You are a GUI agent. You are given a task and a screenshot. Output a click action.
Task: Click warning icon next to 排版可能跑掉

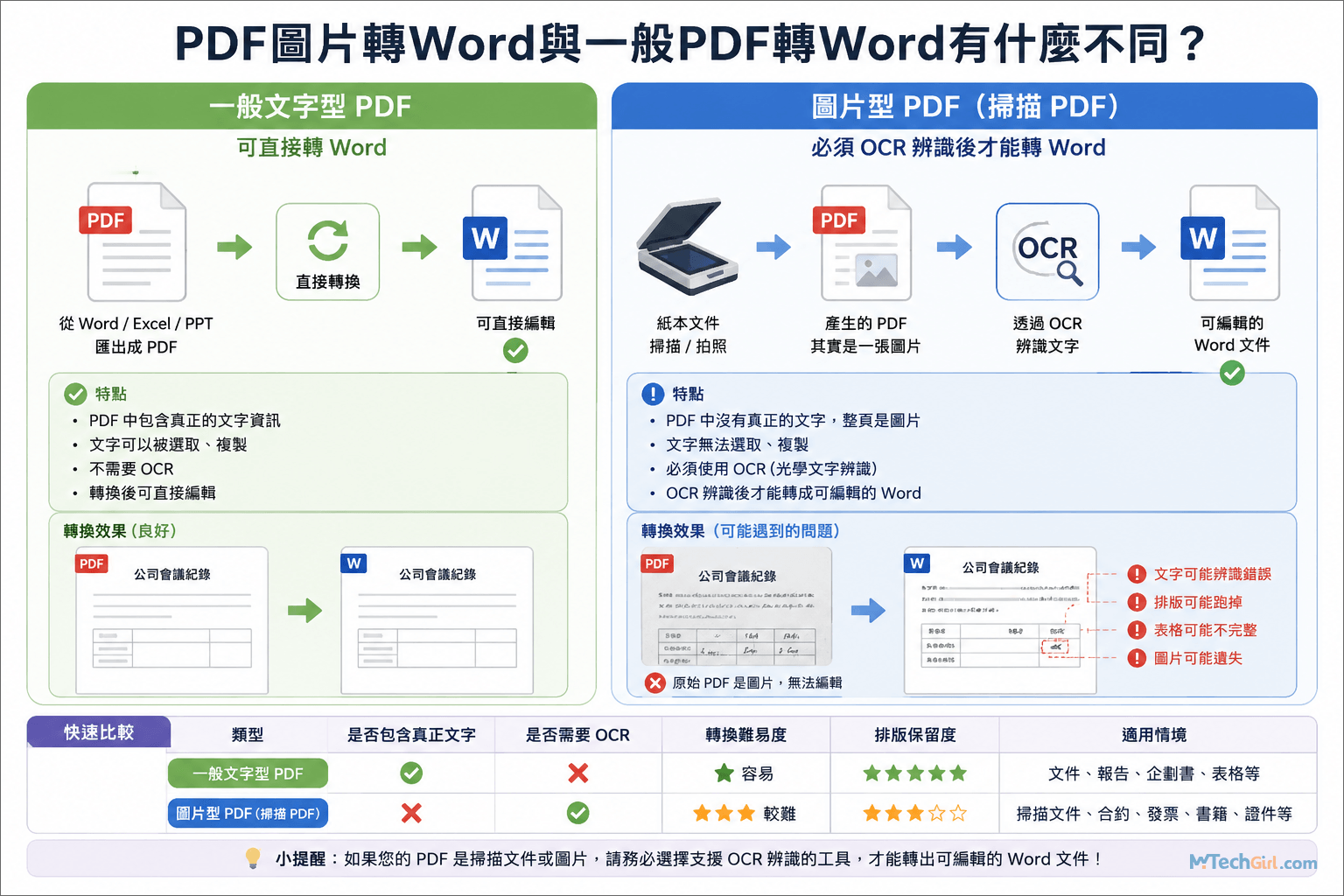point(1137,602)
